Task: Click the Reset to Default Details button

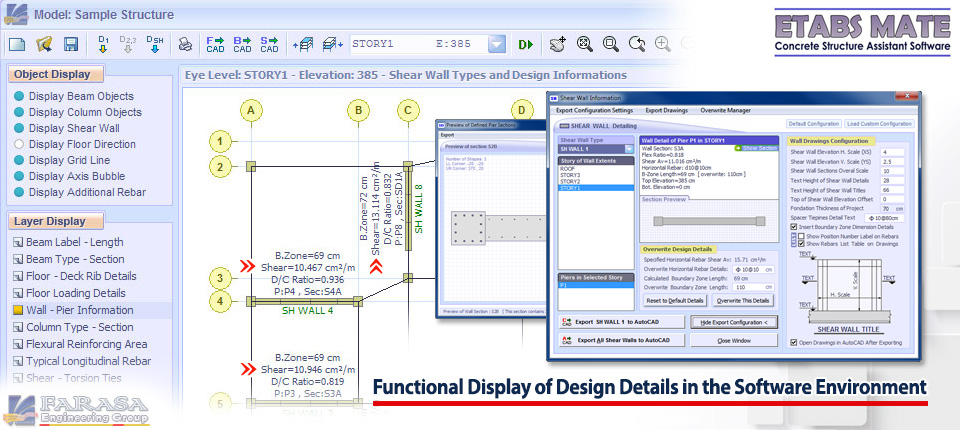Action: 676,301
